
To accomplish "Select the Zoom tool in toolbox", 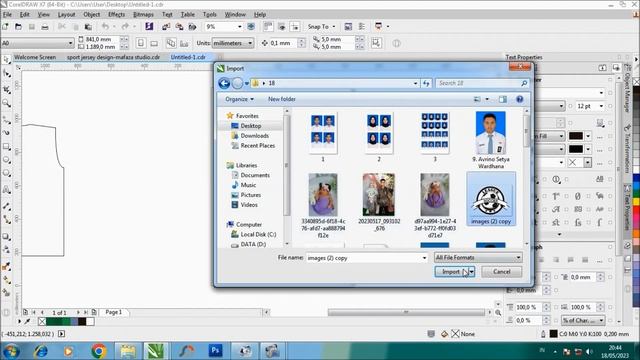I will [x=7, y=103].
